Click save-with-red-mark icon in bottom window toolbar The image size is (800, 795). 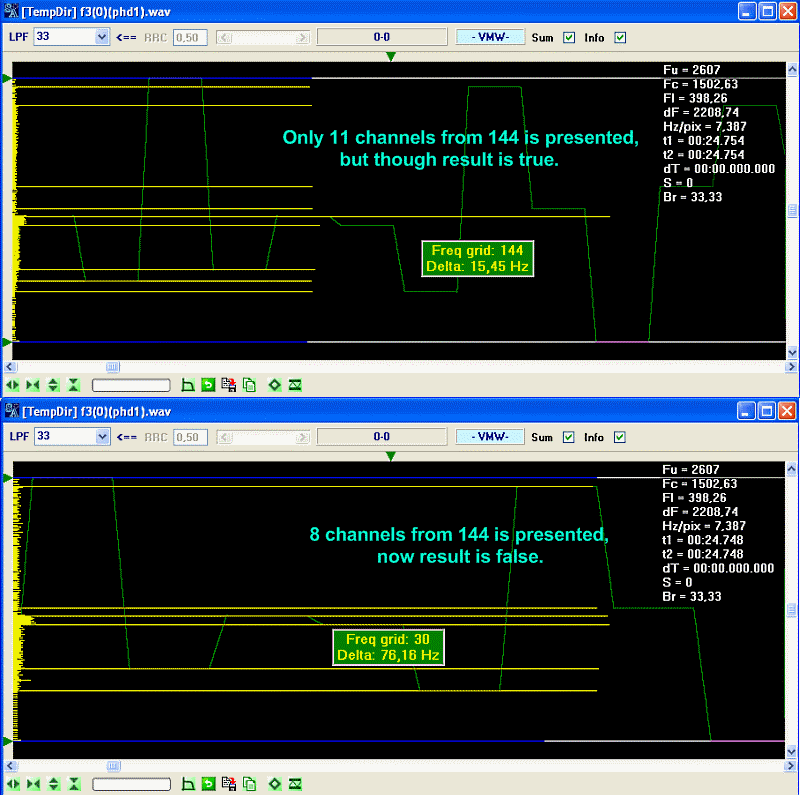pos(229,784)
